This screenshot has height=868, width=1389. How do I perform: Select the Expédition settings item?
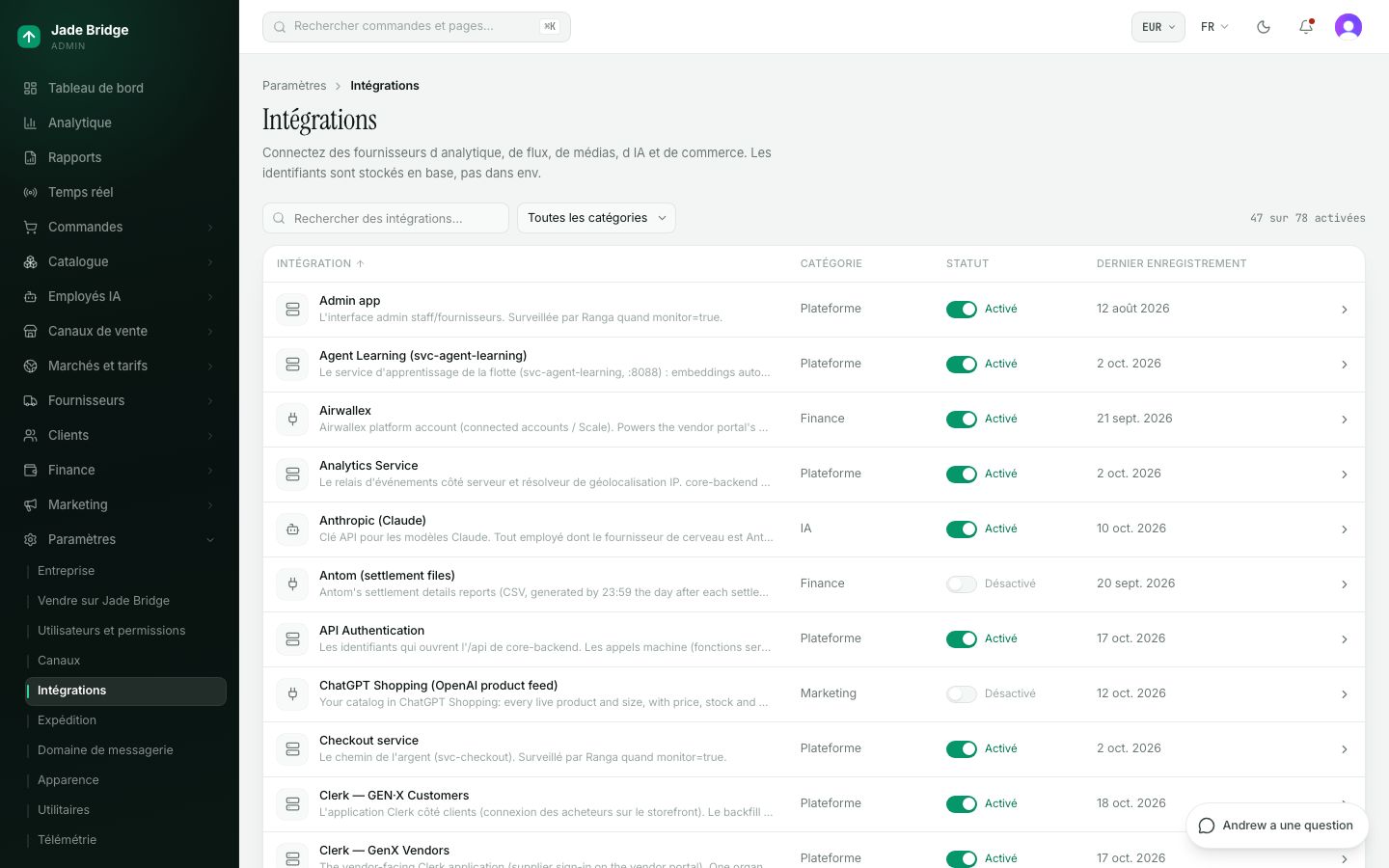point(125,720)
